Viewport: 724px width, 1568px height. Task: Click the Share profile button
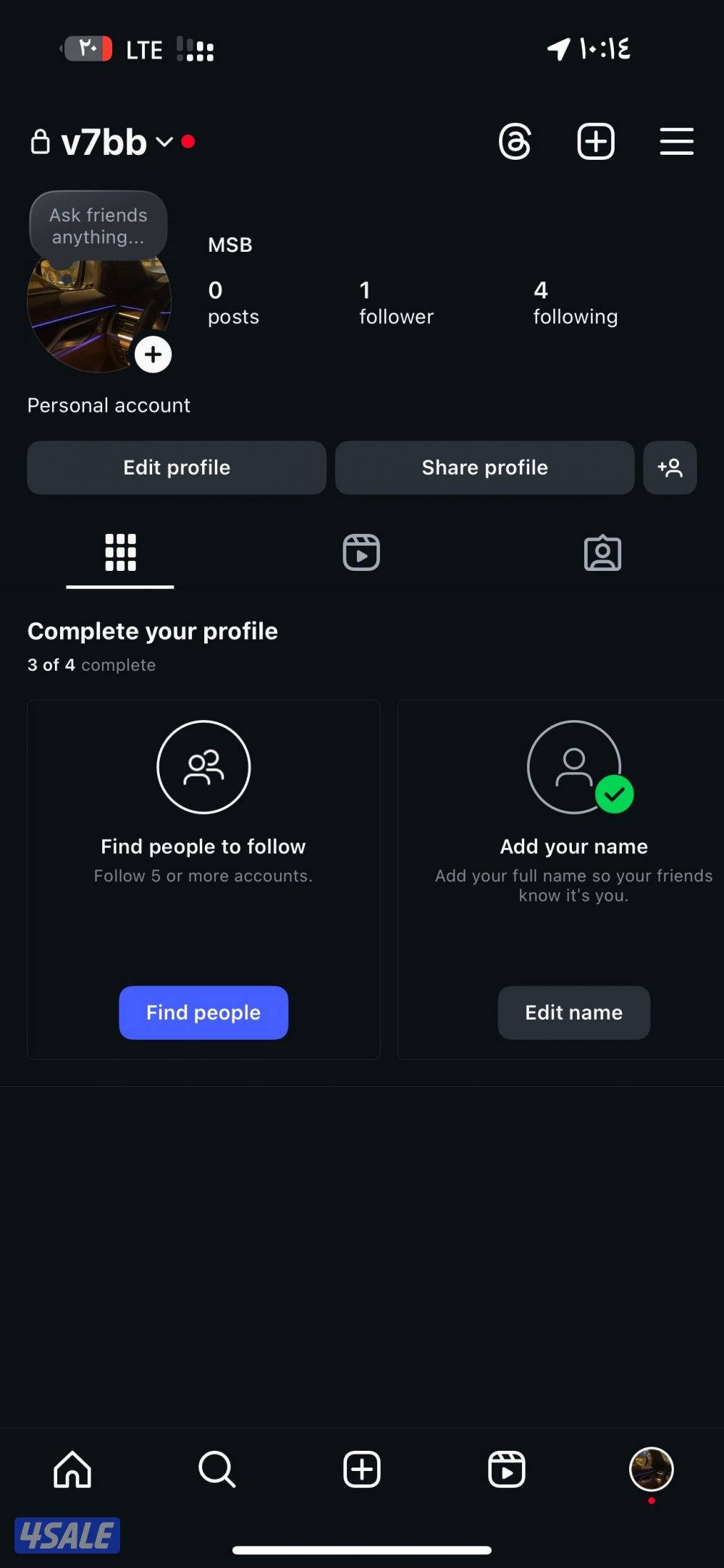coord(484,467)
